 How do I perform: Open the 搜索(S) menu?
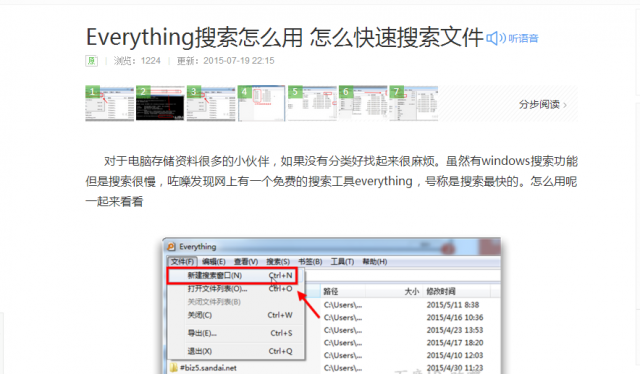point(278,261)
